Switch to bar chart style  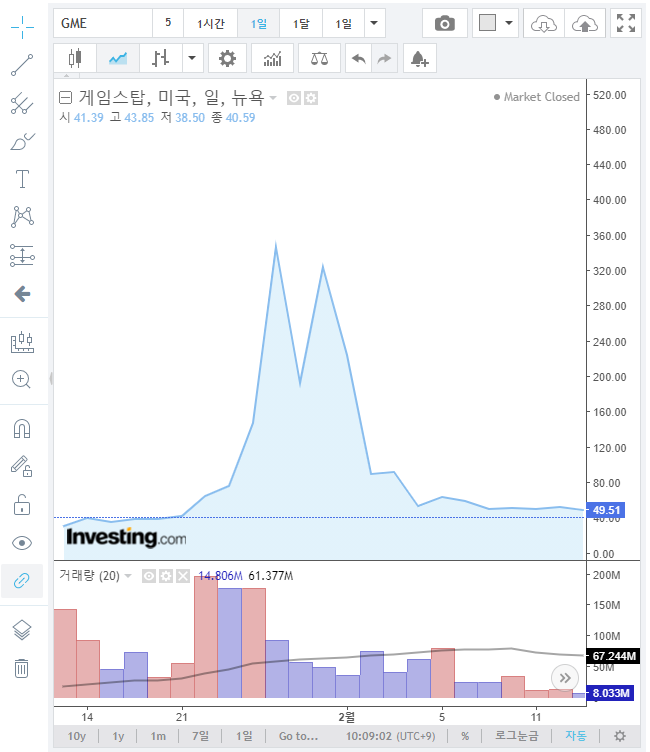pyautogui.click(x=160, y=59)
